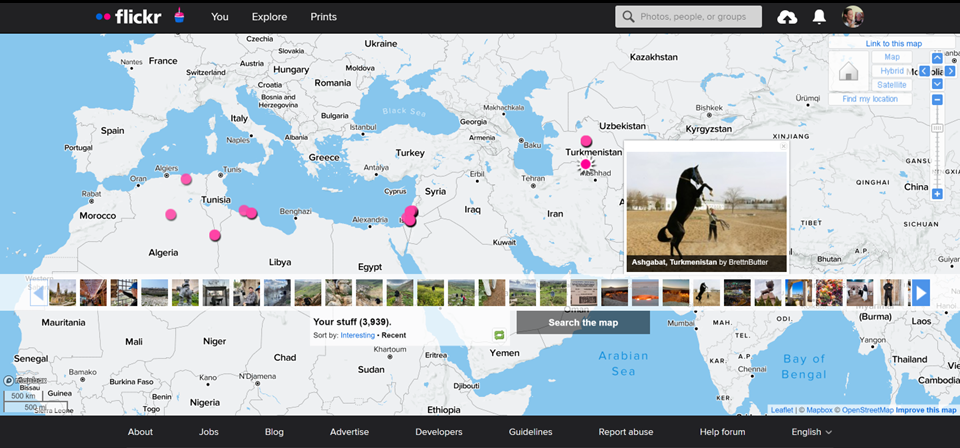Open the BrettnButter author link
The height and width of the screenshot is (448, 960).
748,263
